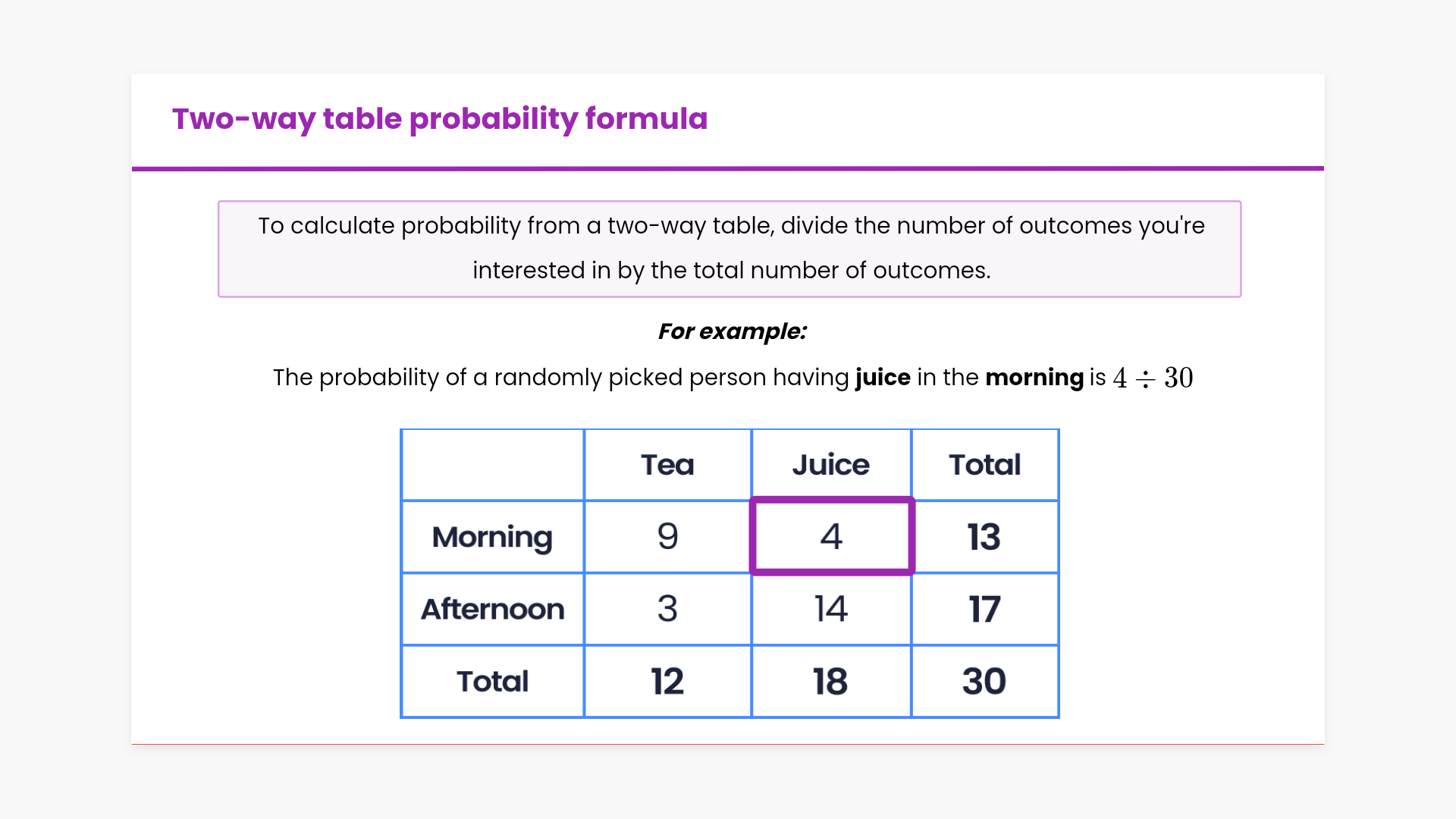The width and height of the screenshot is (1456, 819).
Task: Click the Juice column header
Action: coord(831,465)
